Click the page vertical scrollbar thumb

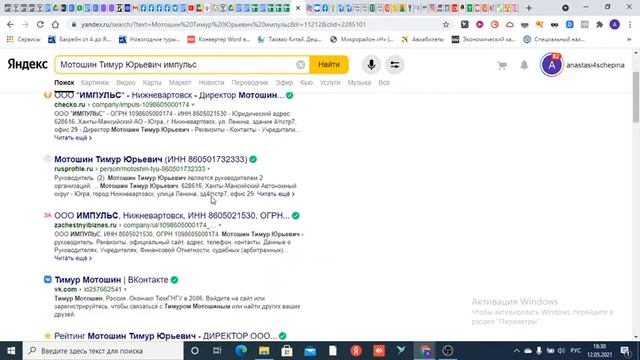[636, 96]
